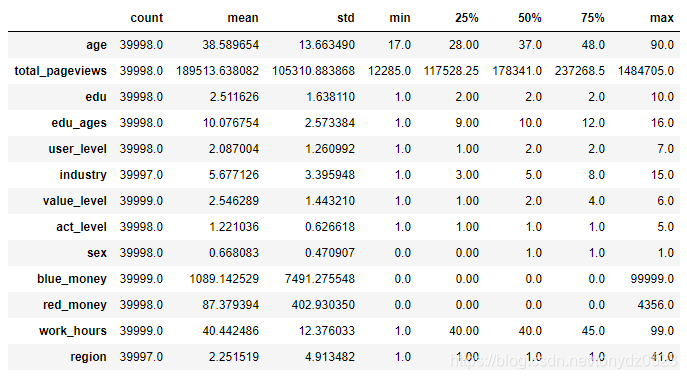Click industry max value 15.0
Screen dimensions: 687x379
[x=662, y=175]
